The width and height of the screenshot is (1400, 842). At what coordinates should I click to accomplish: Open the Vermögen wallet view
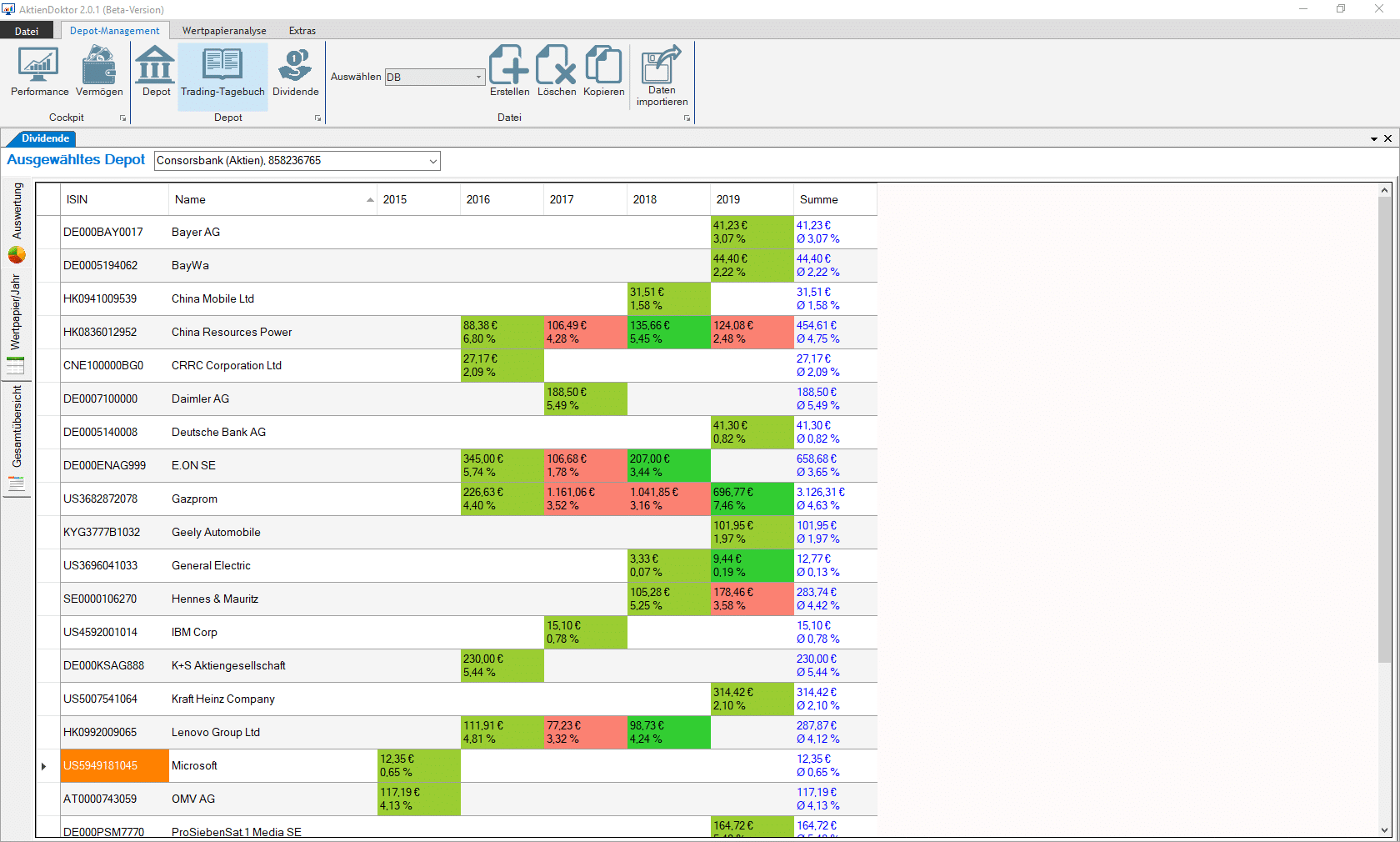[99, 73]
